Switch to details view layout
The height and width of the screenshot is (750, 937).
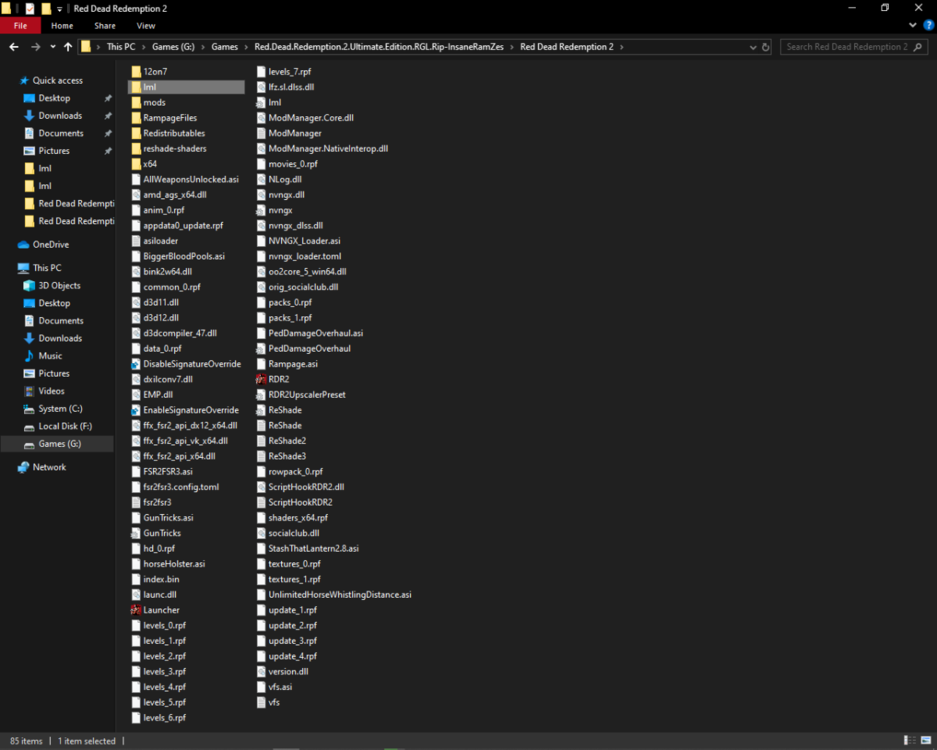tap(908, 741)
